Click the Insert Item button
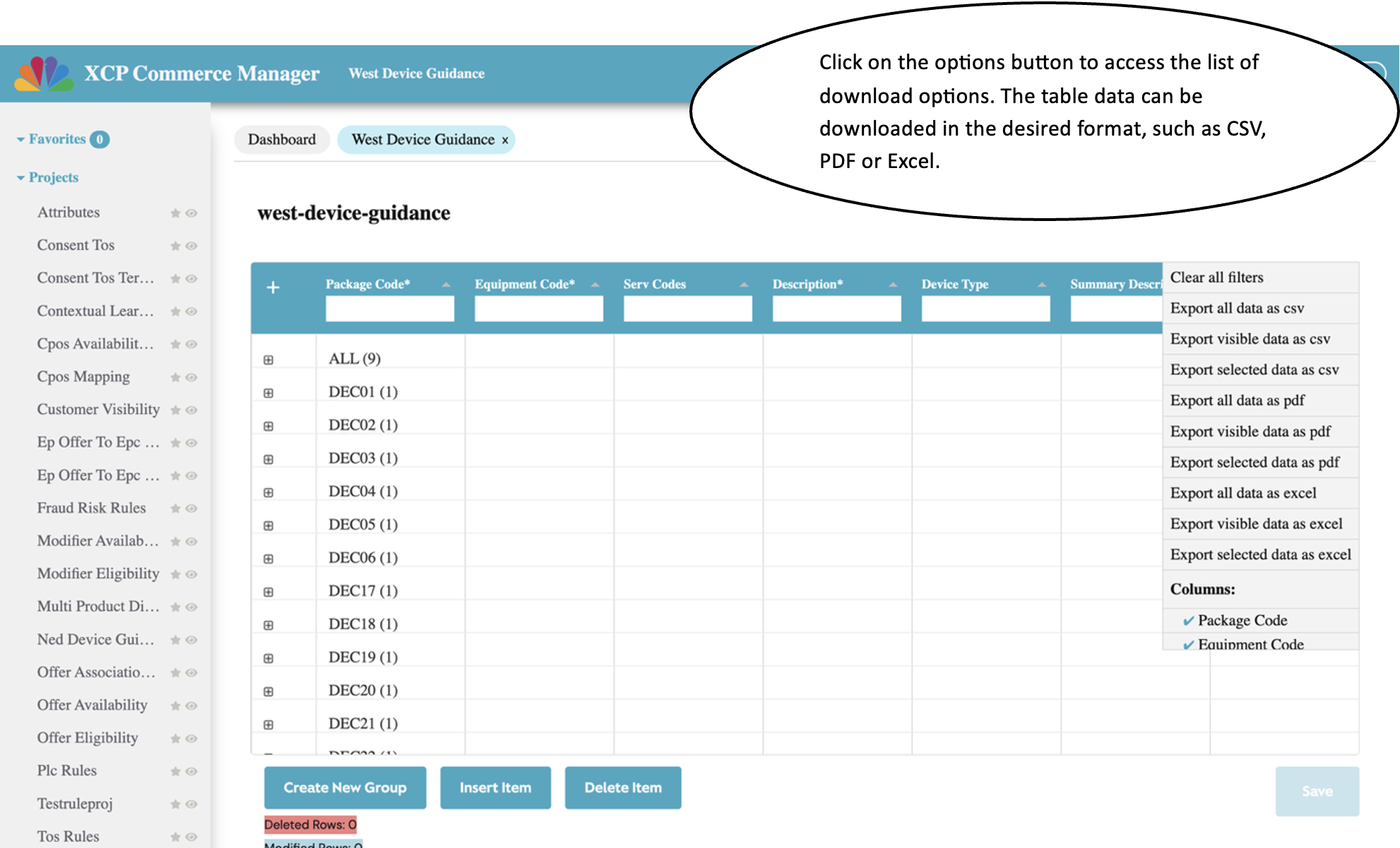 (x=495, y=787)
